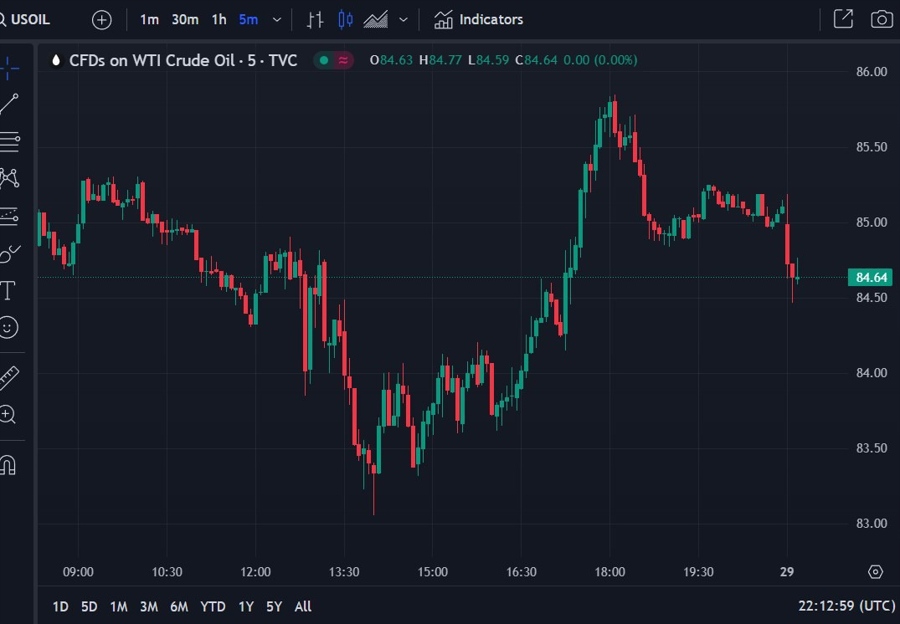The width and height of the screenshot is (900, 624).
Task: Click the low value L84.59 in legend
Action: click(488, 60)
